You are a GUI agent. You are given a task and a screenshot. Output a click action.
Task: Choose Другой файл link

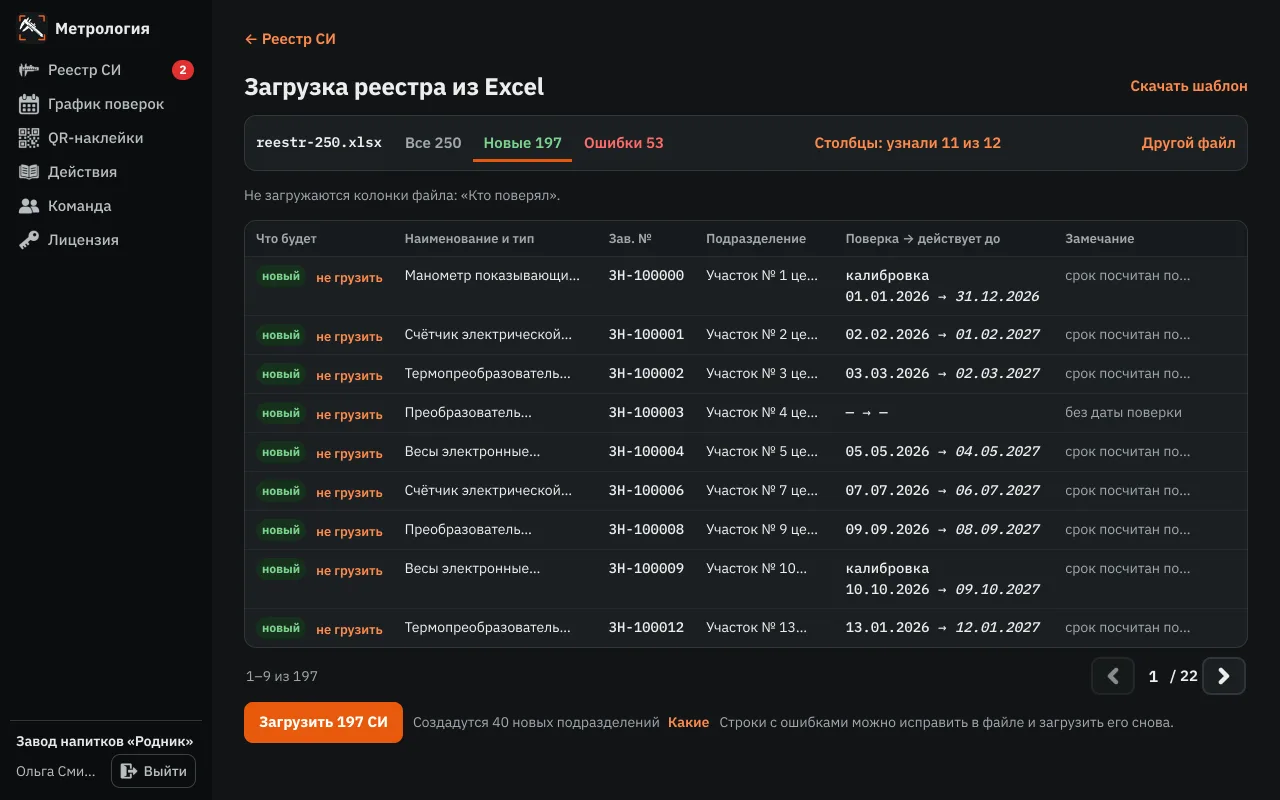(1189, 143)
